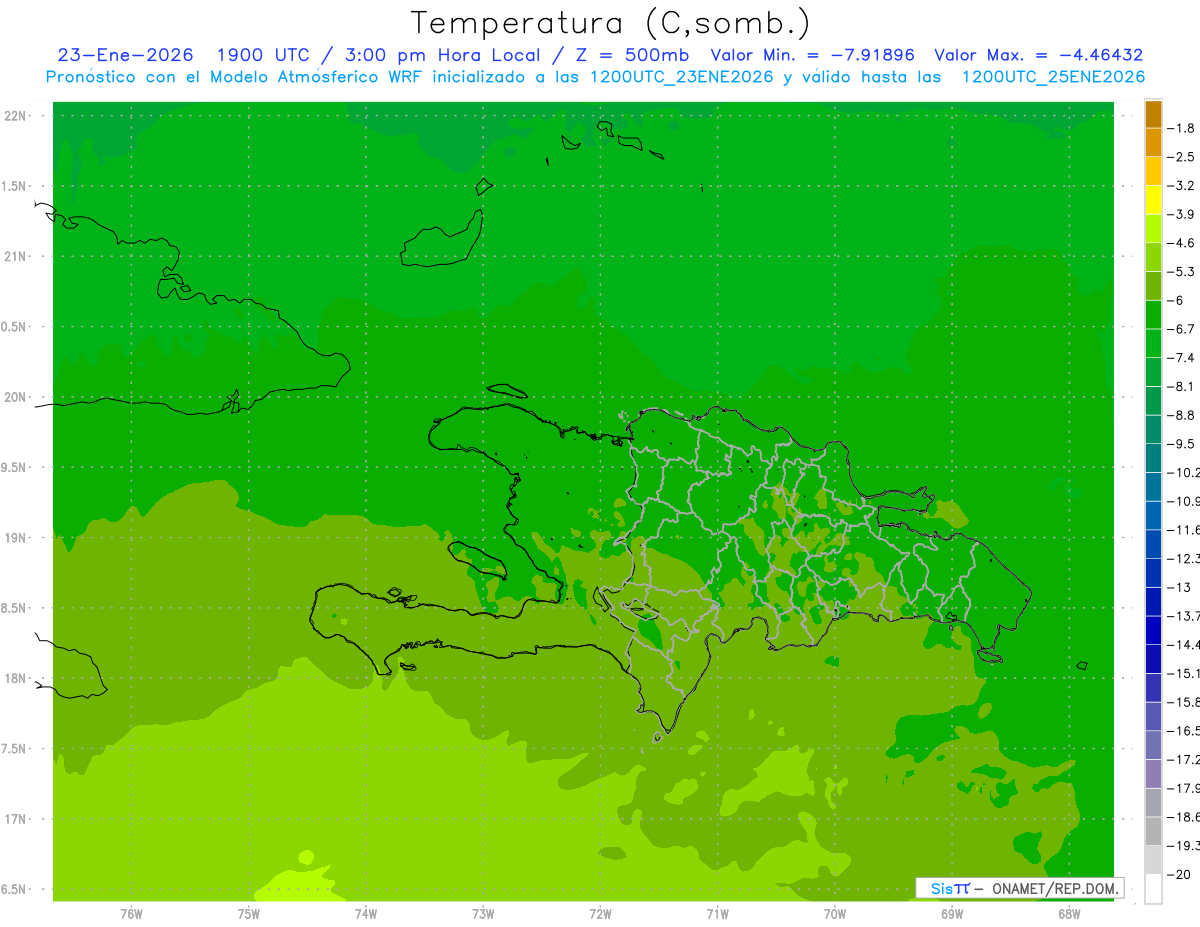Click the legend value "-13.7"
1200x927 pixels.
tap(1183, 616)
